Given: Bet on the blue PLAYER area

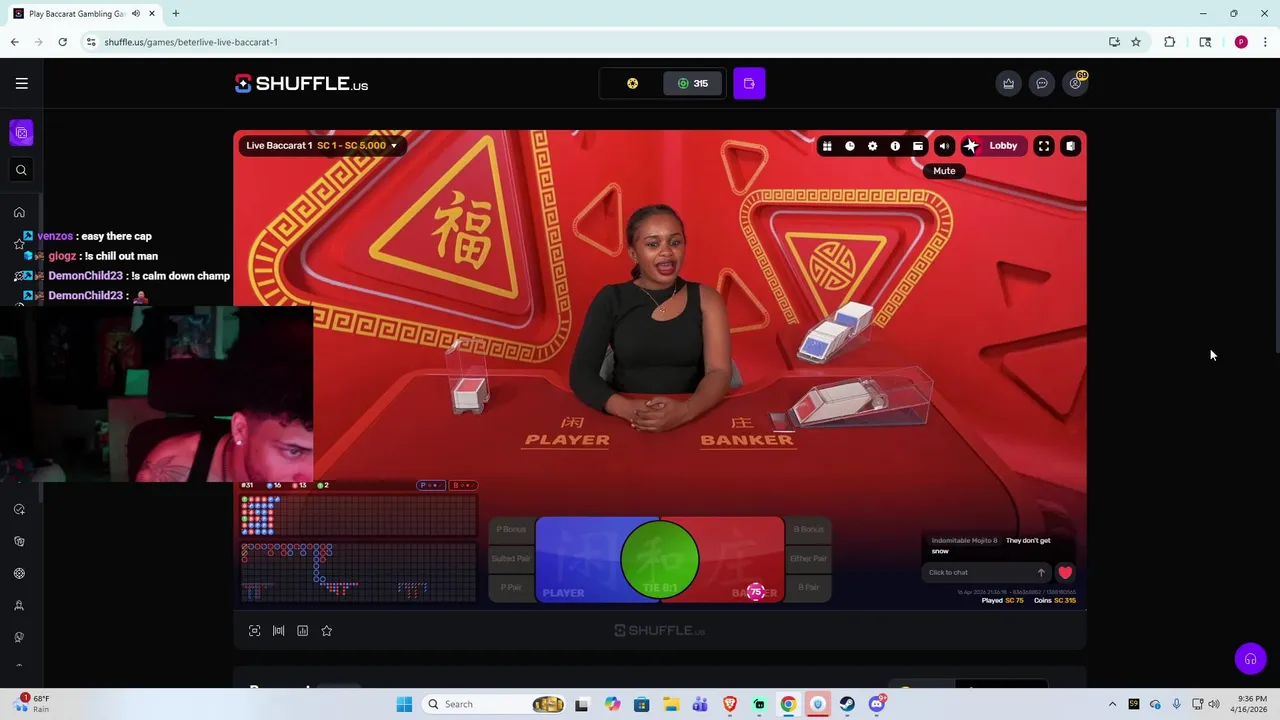Looking at the screenshot, I should point(578,560).
